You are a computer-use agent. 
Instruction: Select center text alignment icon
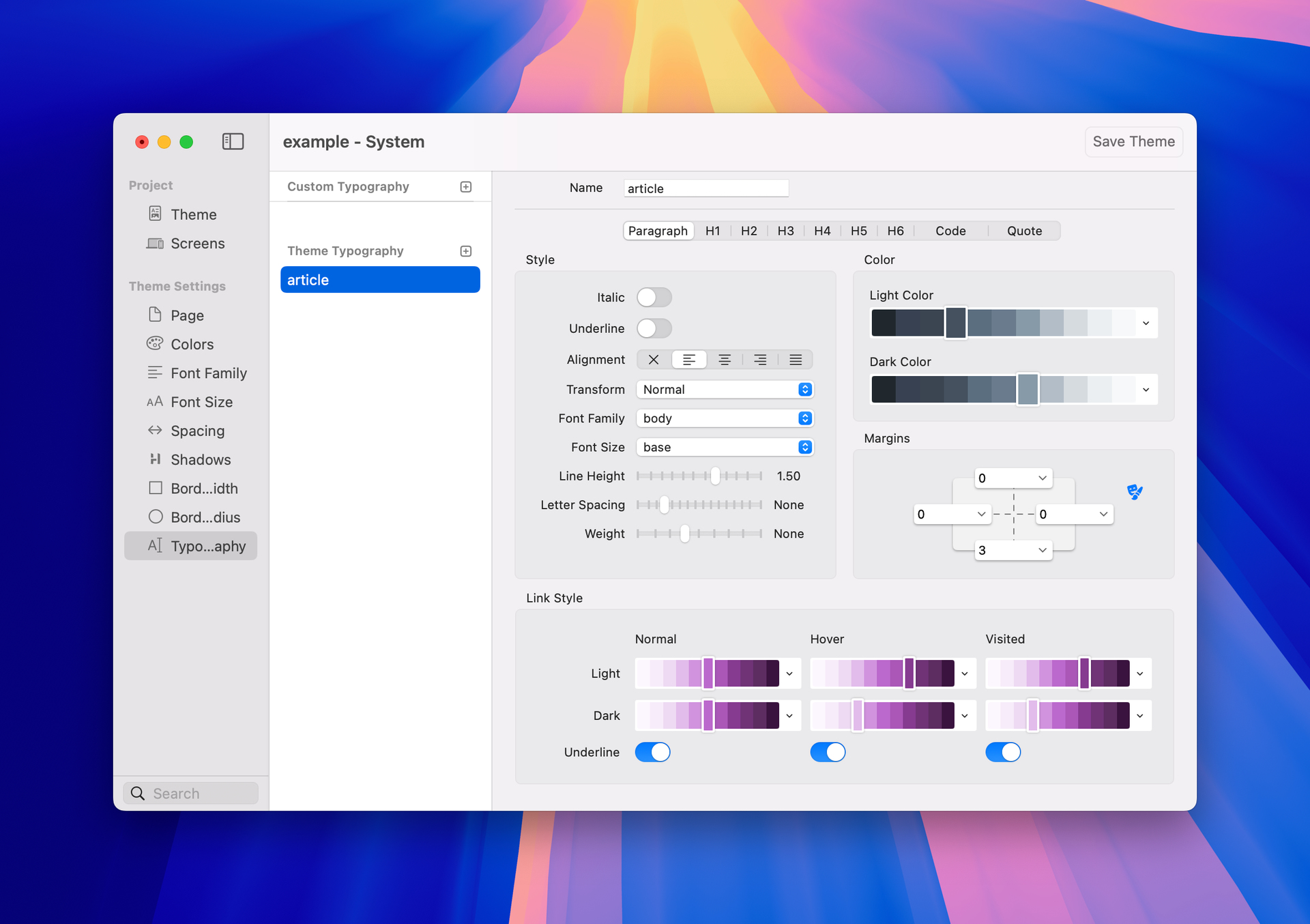click(725, 360)
